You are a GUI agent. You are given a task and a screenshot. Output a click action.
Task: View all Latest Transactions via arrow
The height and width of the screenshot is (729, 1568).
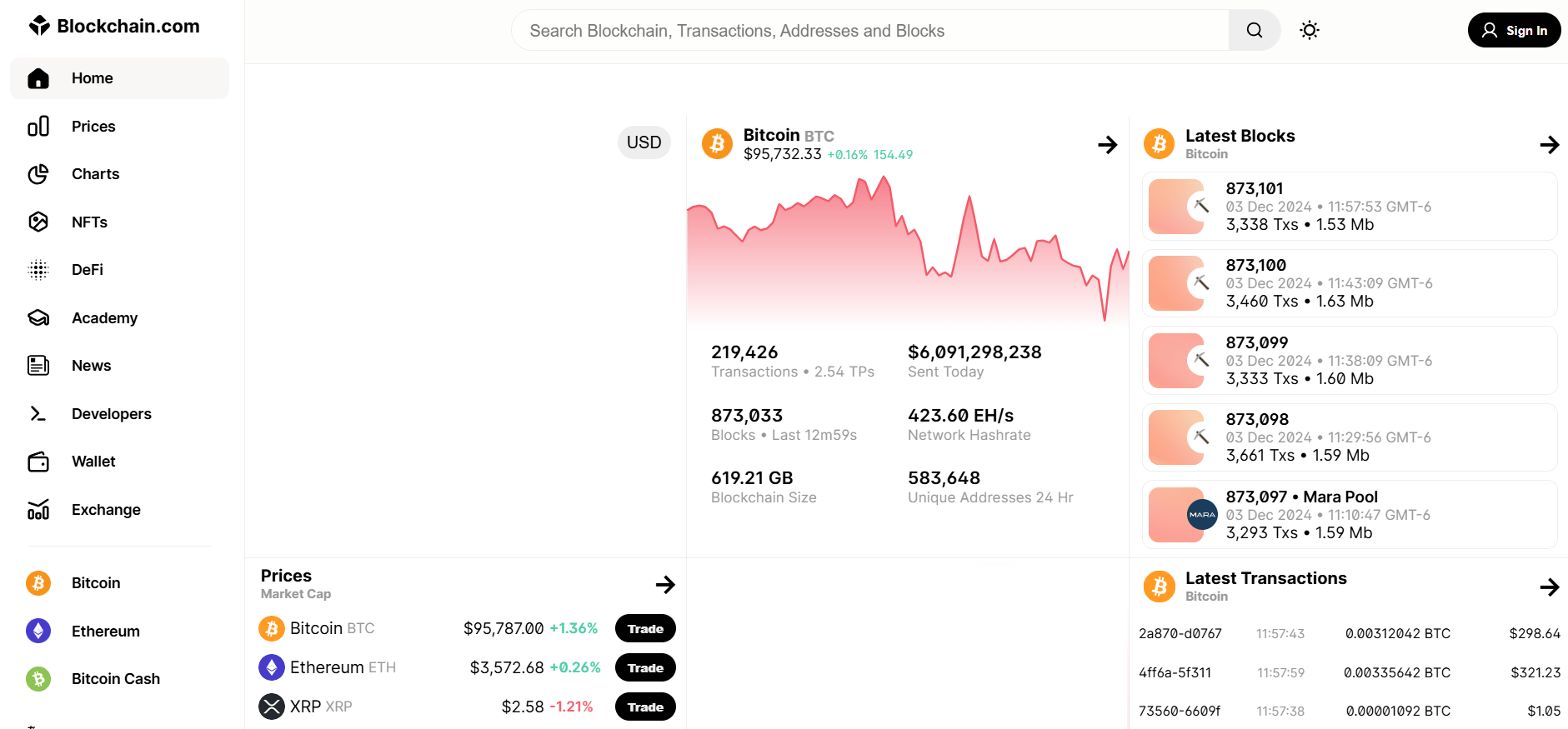[x=1550, y=587]
